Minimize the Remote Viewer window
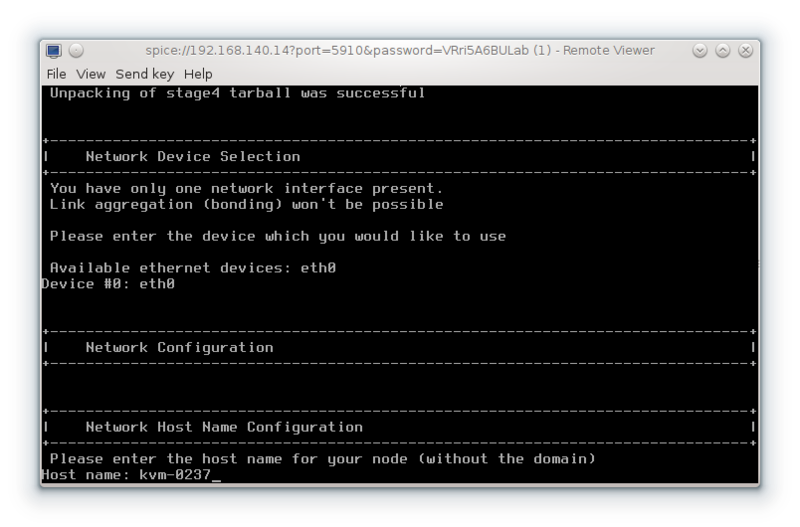The height and width of the screenshot is (527, 800). point(701,51)
